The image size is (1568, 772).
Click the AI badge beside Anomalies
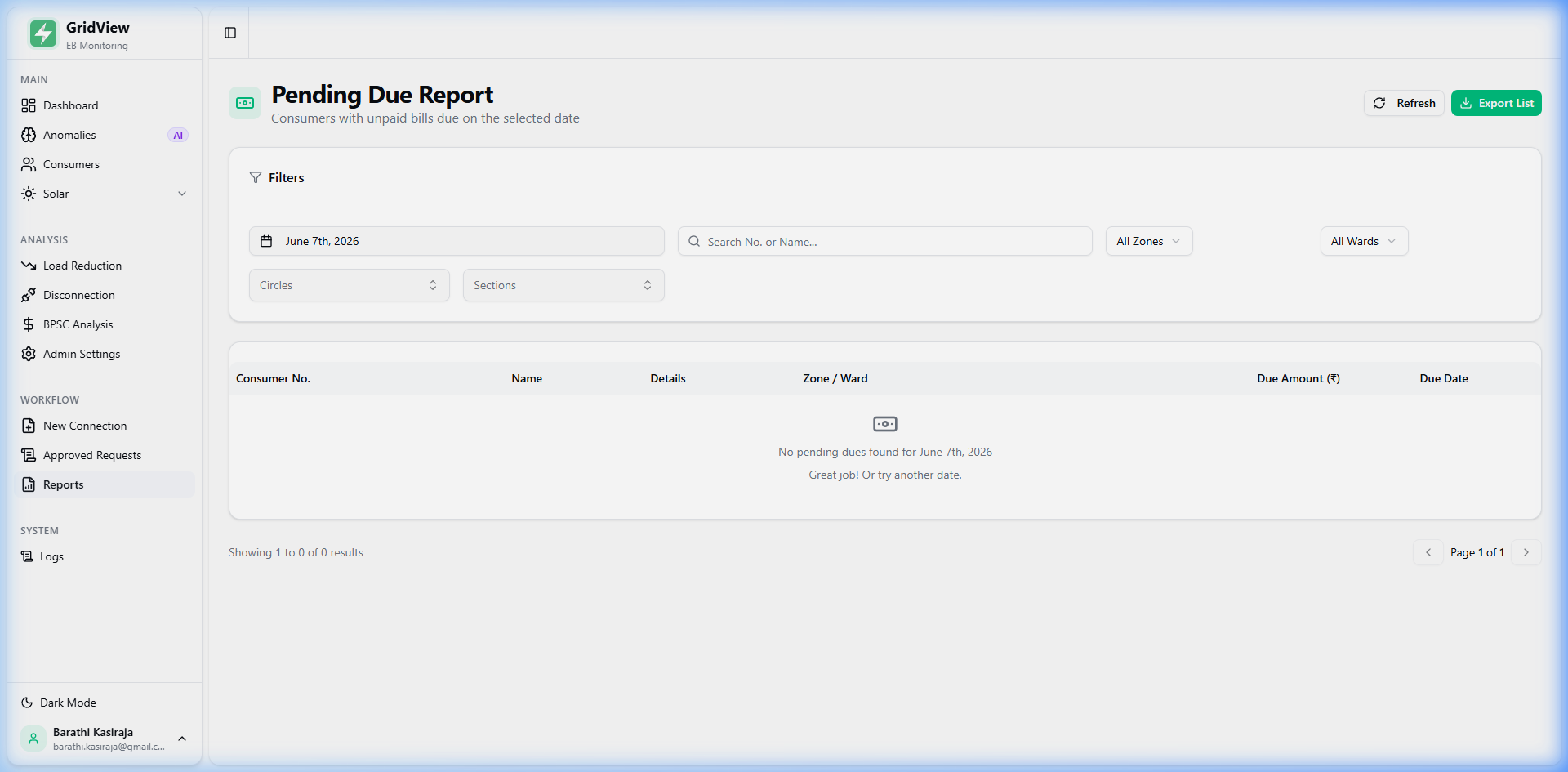(x=178, y=135)
